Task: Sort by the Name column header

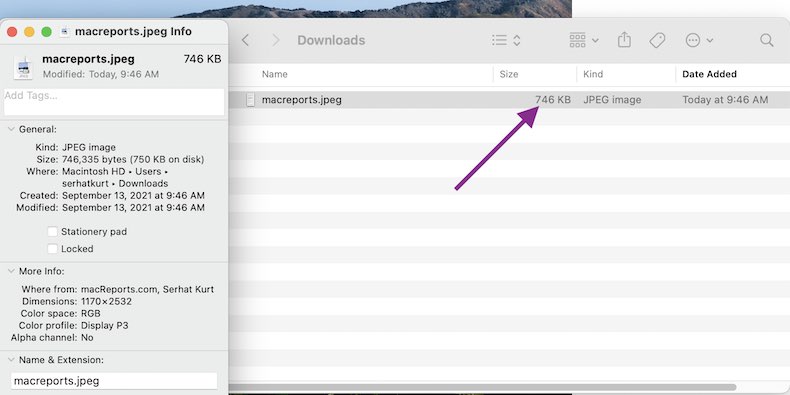Action: click(275, 74)
